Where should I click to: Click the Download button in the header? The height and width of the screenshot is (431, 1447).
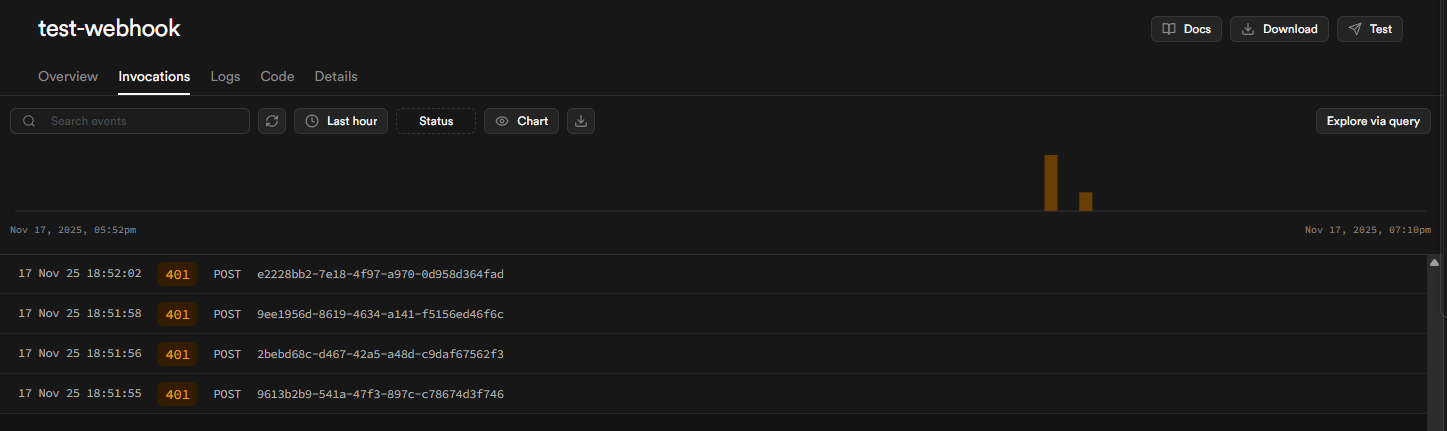click(x=1279, y=29)
